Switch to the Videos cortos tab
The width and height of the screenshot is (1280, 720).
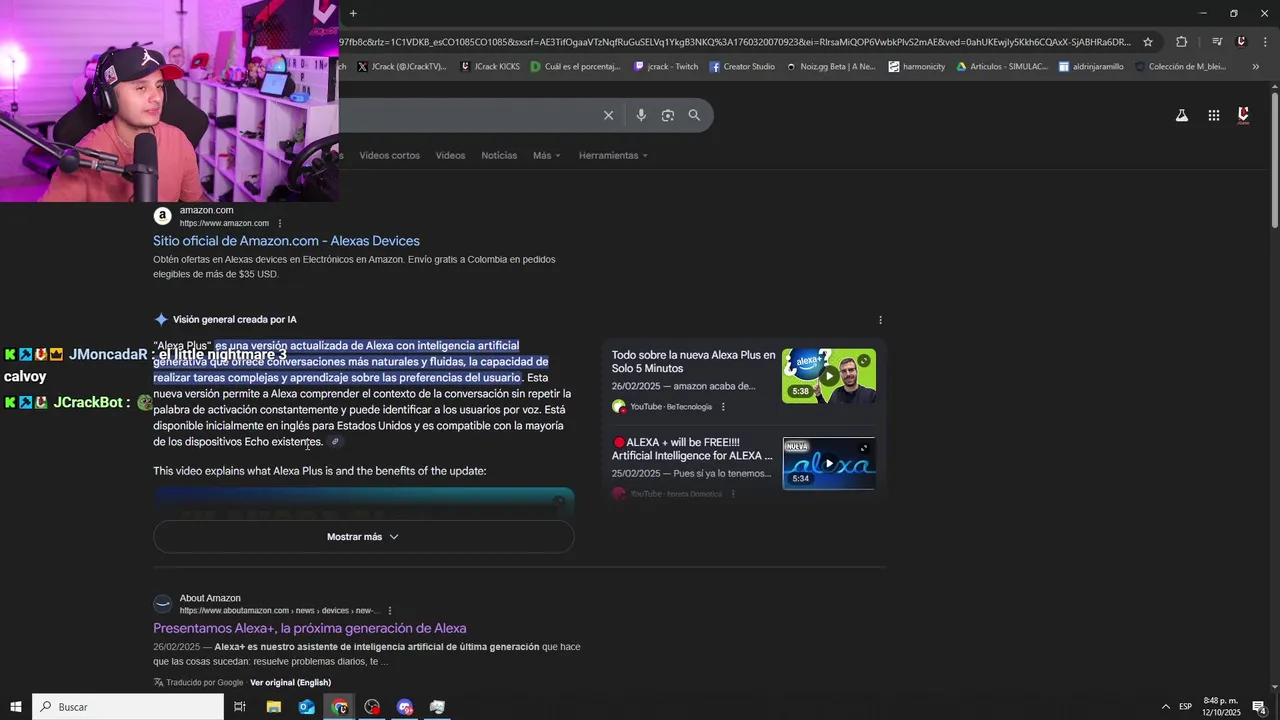pos(389,156)
